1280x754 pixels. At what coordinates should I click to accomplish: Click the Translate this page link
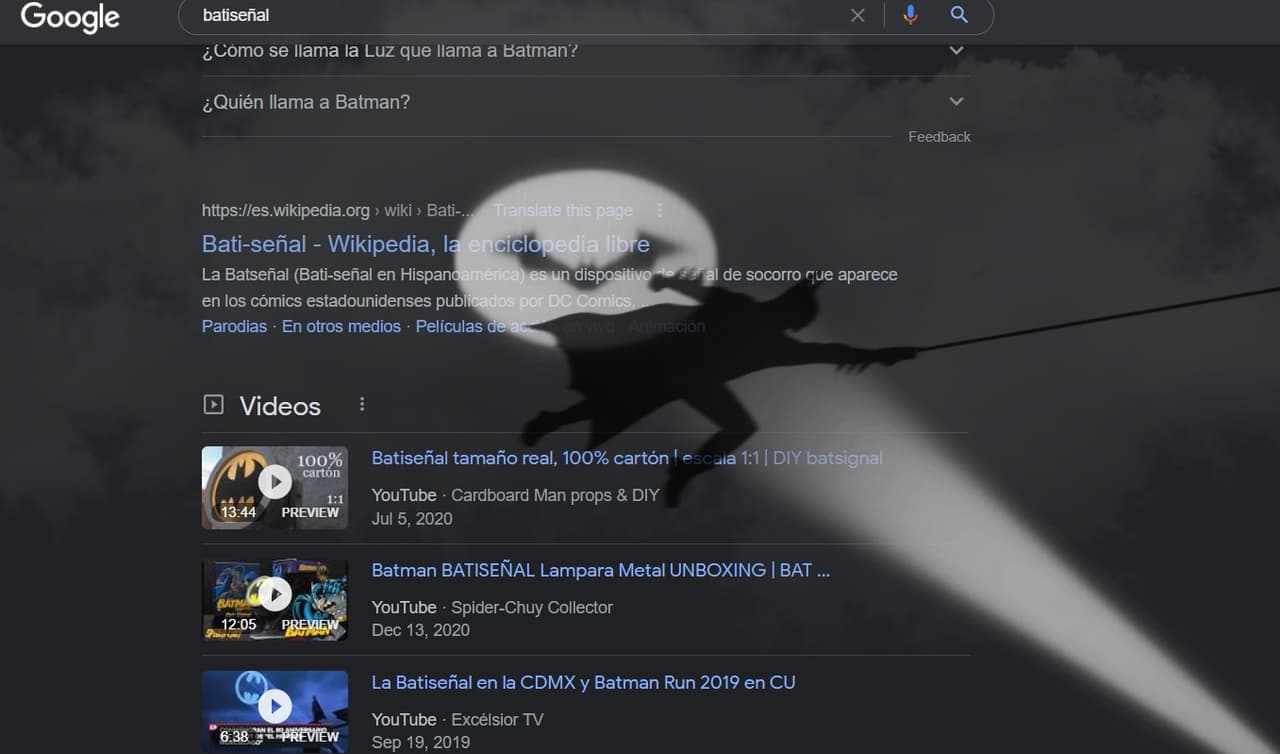(x=562, y=210)
